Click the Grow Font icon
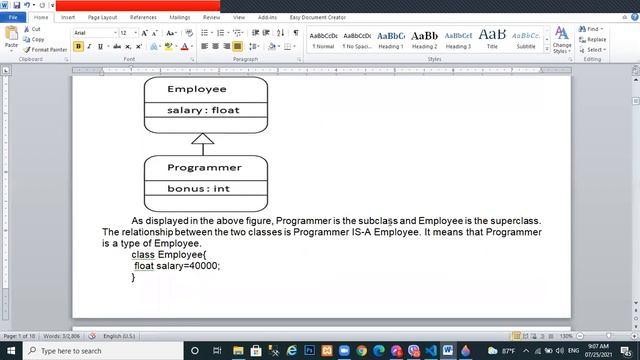The height and width of the screenshot is (360, 640). (x=144, y=33)
